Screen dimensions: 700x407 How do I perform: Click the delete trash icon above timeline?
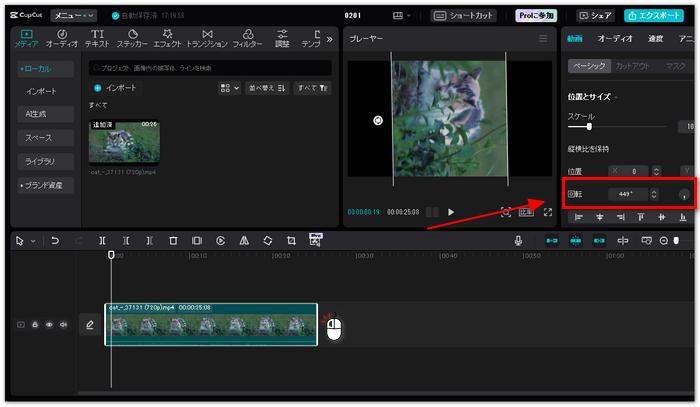click(173, 240)
